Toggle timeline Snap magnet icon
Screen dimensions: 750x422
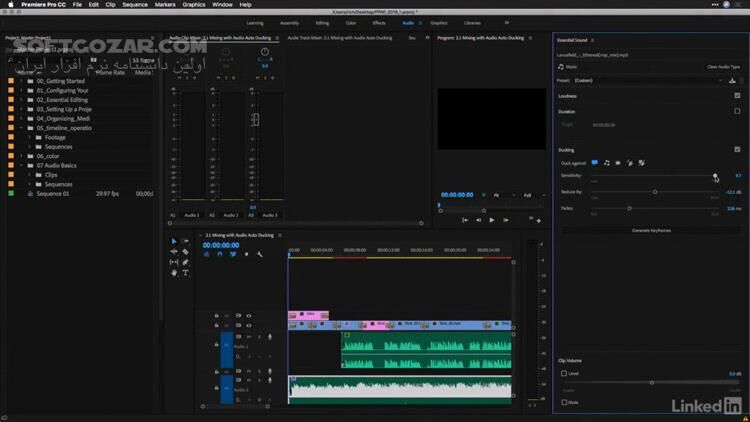(220, 255)
